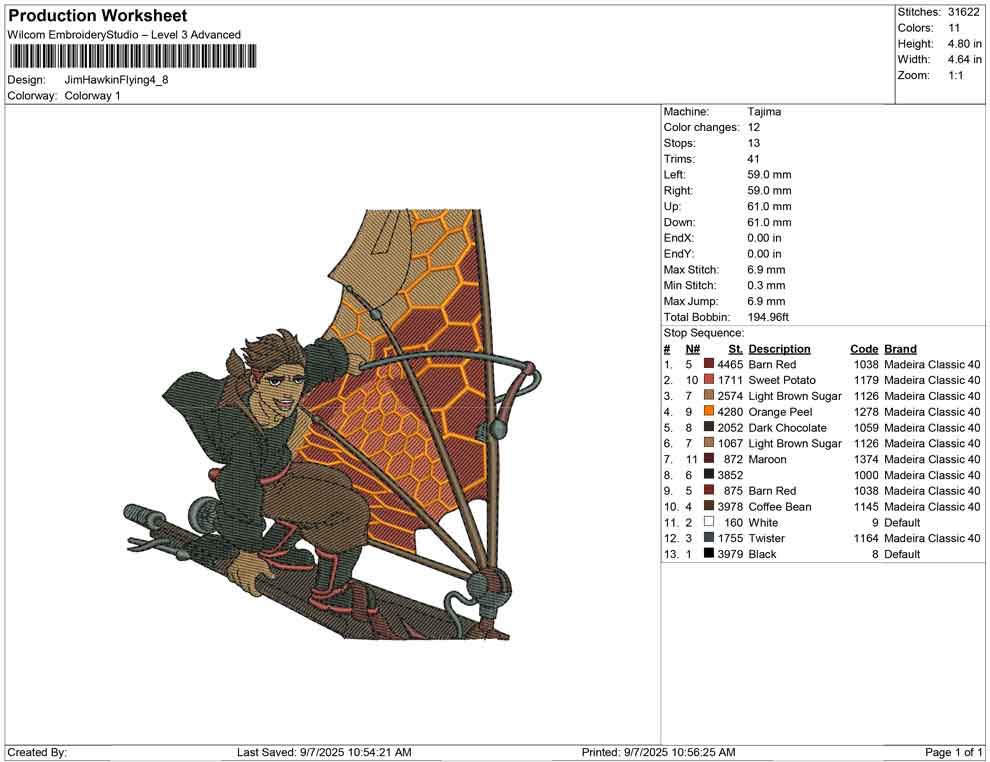Viewport: 990px width, 762px height.
Task: Click the "Up:" label
Action: [672, 206]
